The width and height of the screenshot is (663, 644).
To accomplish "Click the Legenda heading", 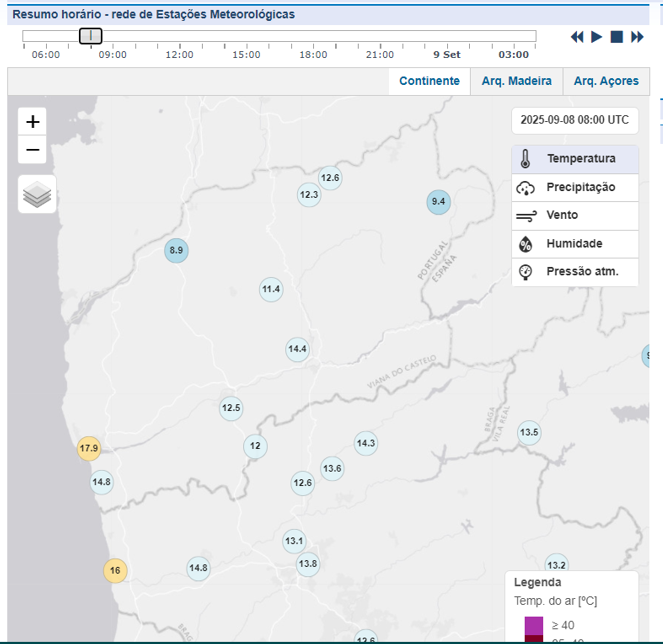I will [x=537, y=583].
